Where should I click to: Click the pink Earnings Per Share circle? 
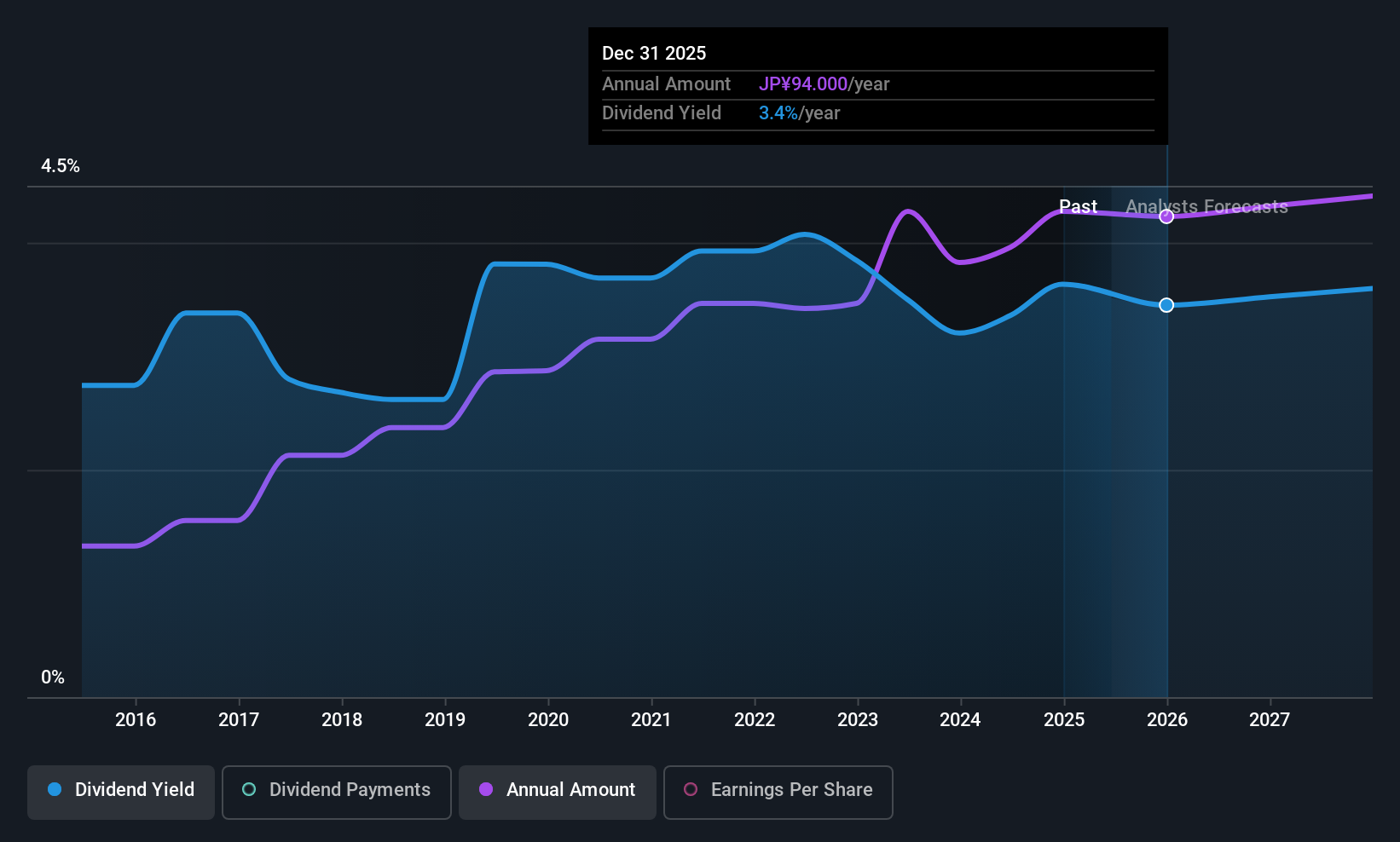coord(691,789)
